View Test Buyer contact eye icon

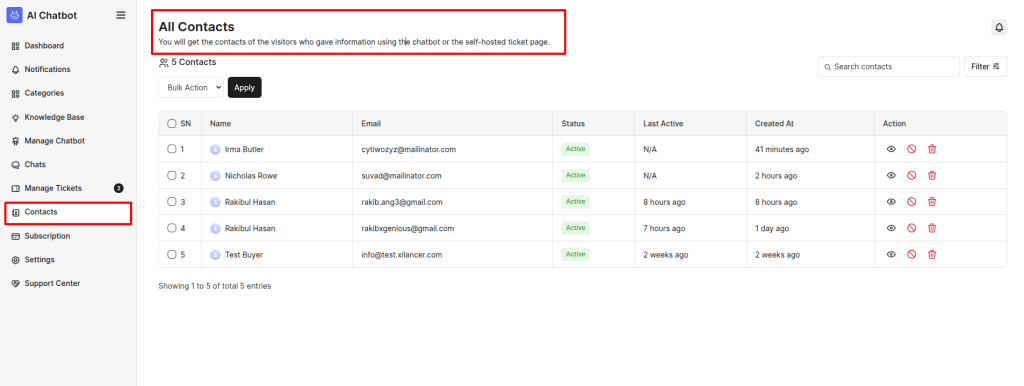[891, 255]
